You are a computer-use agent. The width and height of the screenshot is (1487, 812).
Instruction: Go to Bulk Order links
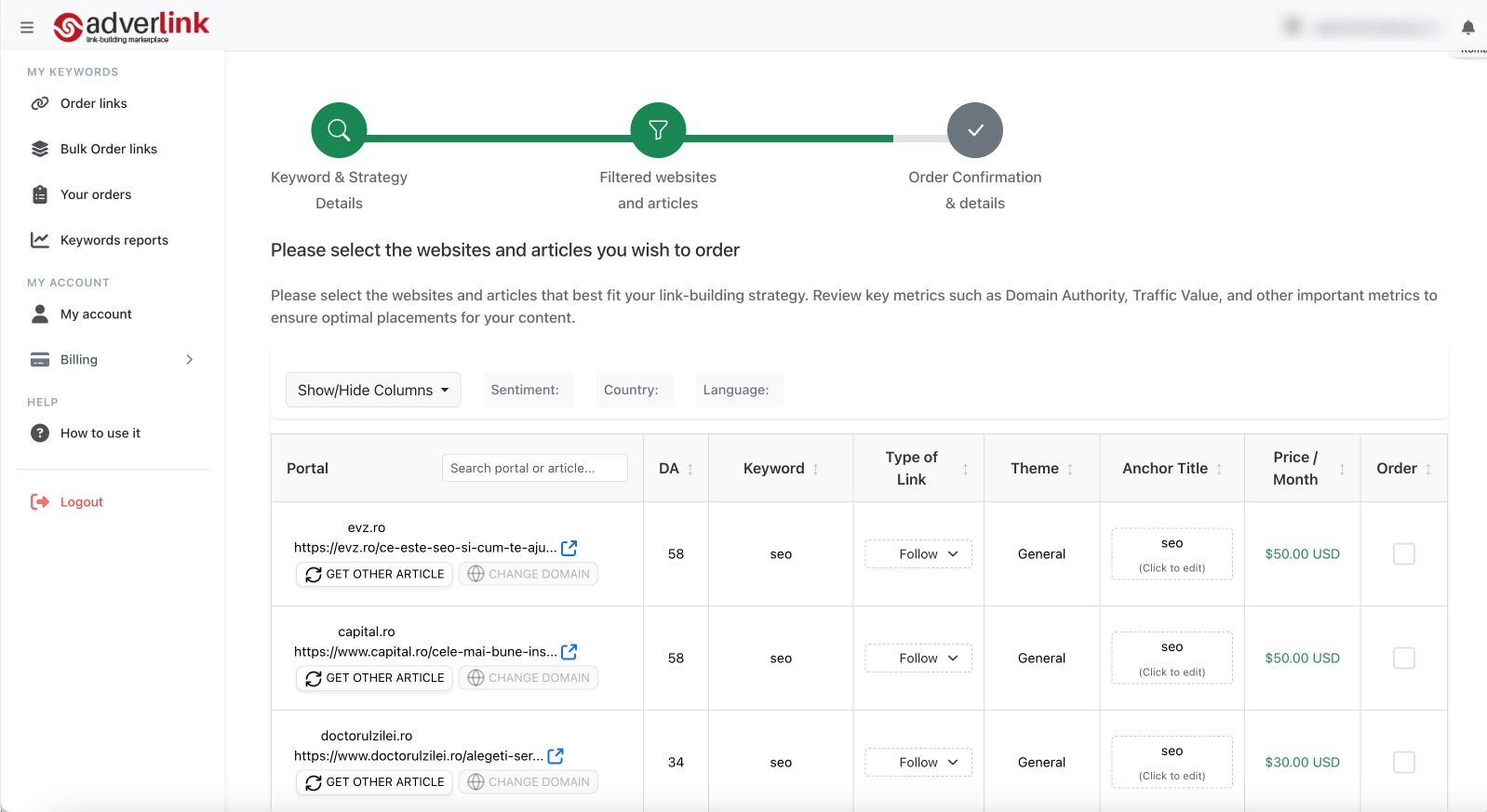(108, 149)
